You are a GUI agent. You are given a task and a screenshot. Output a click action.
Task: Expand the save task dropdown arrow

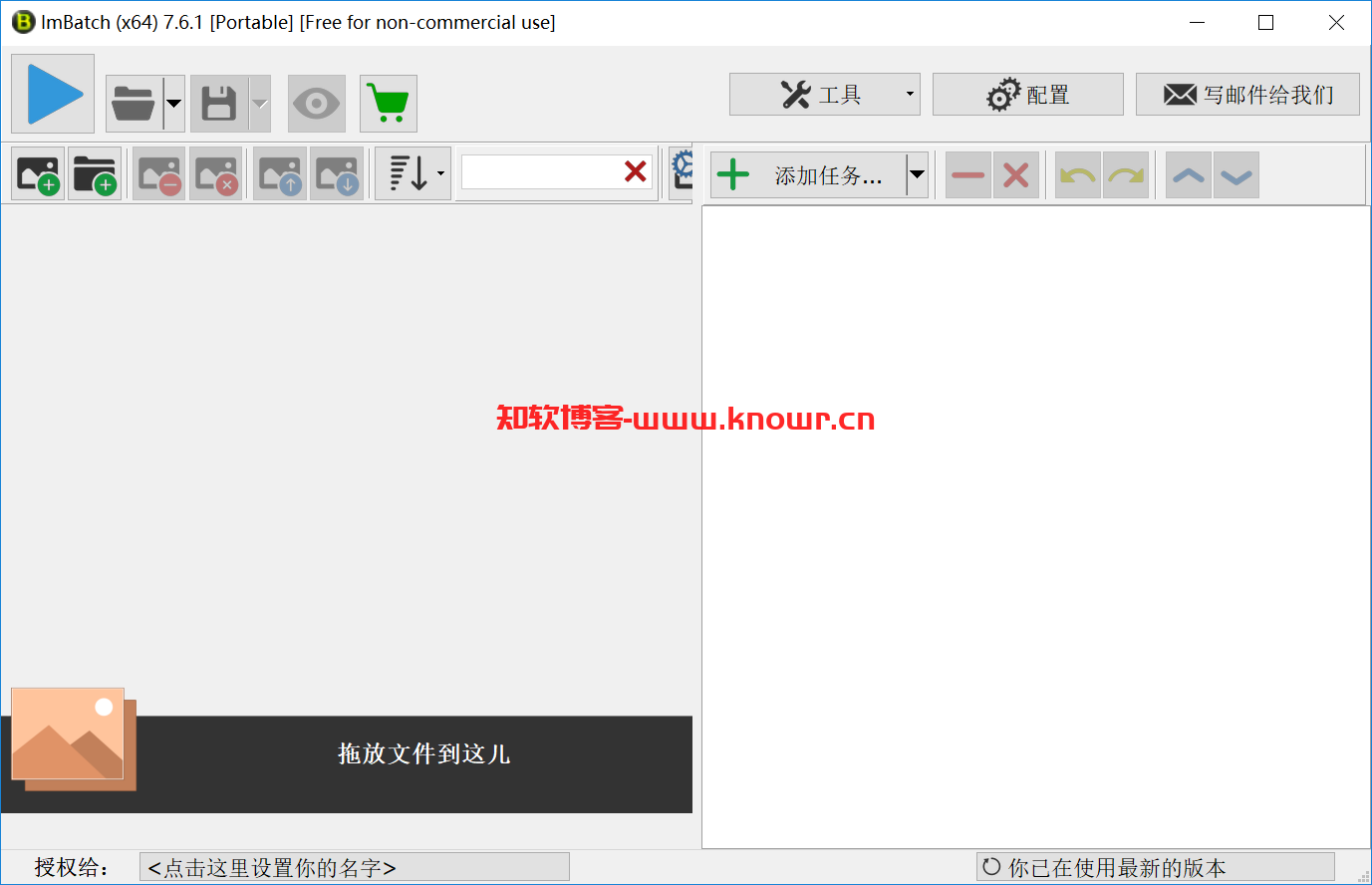pyautogui.click(x=259, y=104)
